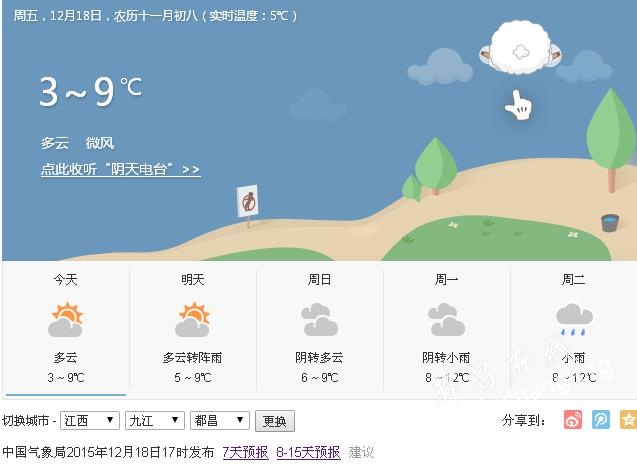Click the 更换 button
The height and width of the screenshot is (465, 637).
pos(275,421)
